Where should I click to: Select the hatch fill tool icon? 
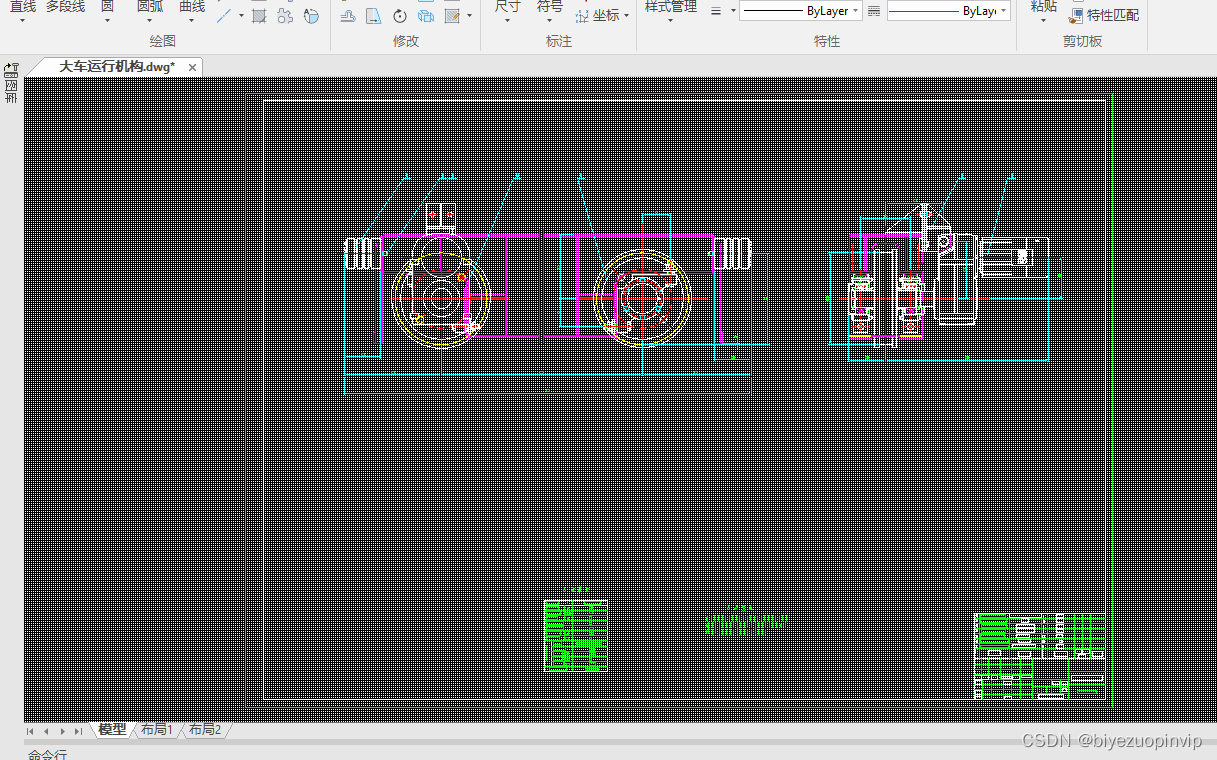point(259,16)
